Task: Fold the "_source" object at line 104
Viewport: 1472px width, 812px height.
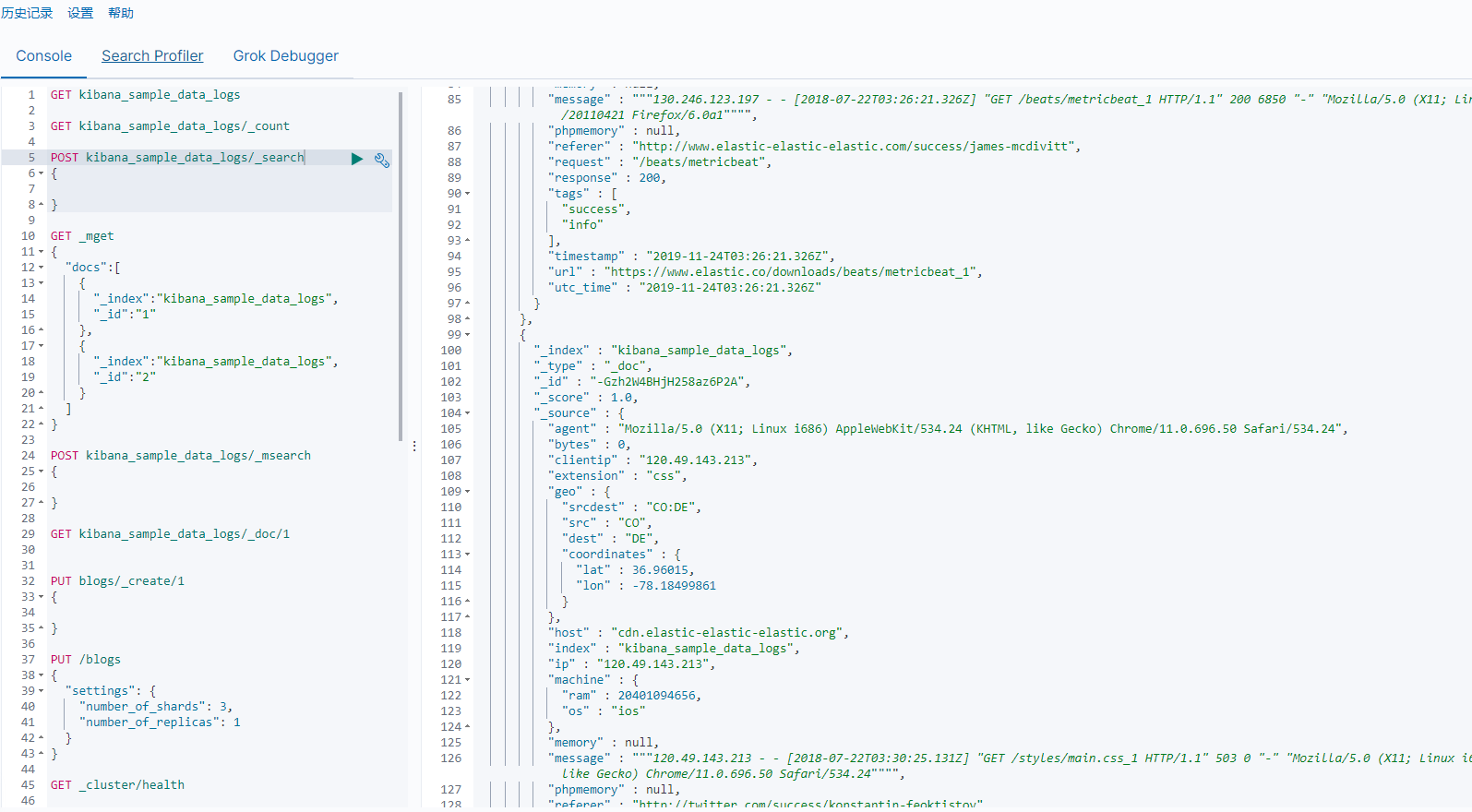Action: [468, 413]
